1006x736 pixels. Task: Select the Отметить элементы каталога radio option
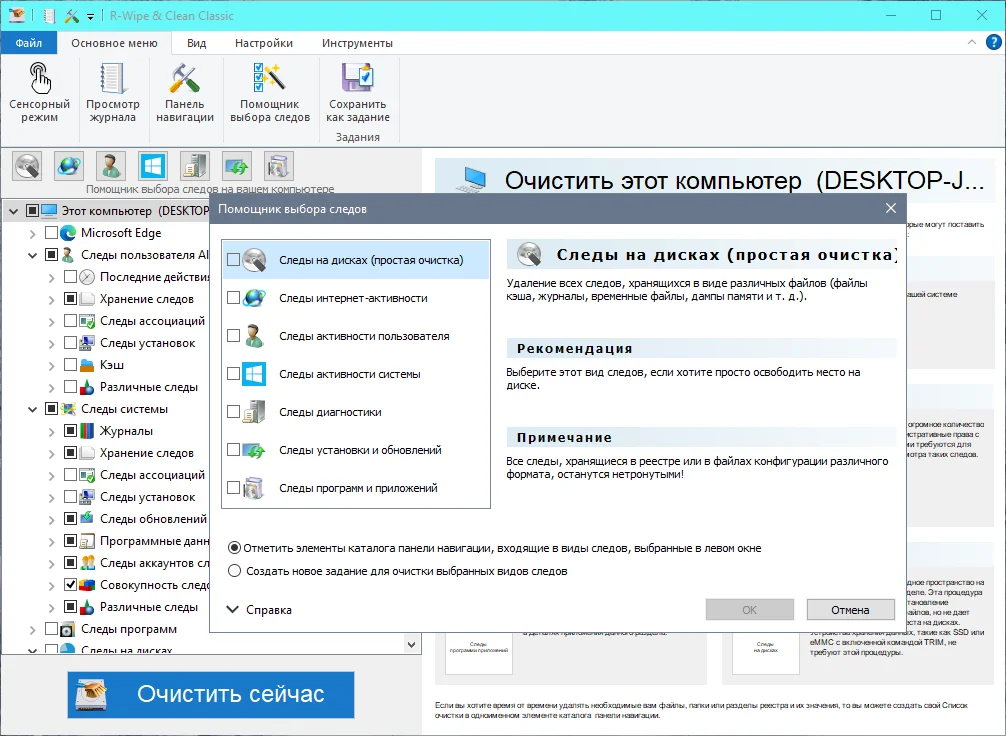click(235, 548)
